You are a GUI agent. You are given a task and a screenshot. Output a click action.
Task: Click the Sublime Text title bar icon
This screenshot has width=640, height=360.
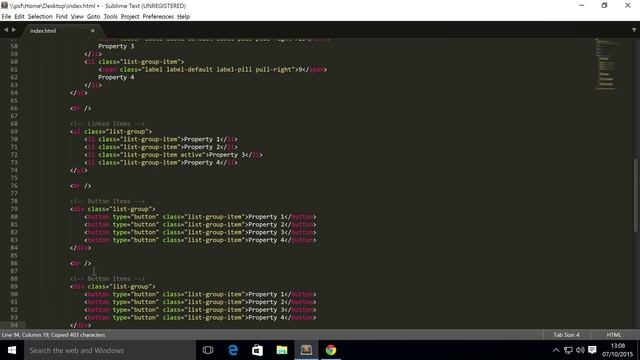click(x=4, y=5)
